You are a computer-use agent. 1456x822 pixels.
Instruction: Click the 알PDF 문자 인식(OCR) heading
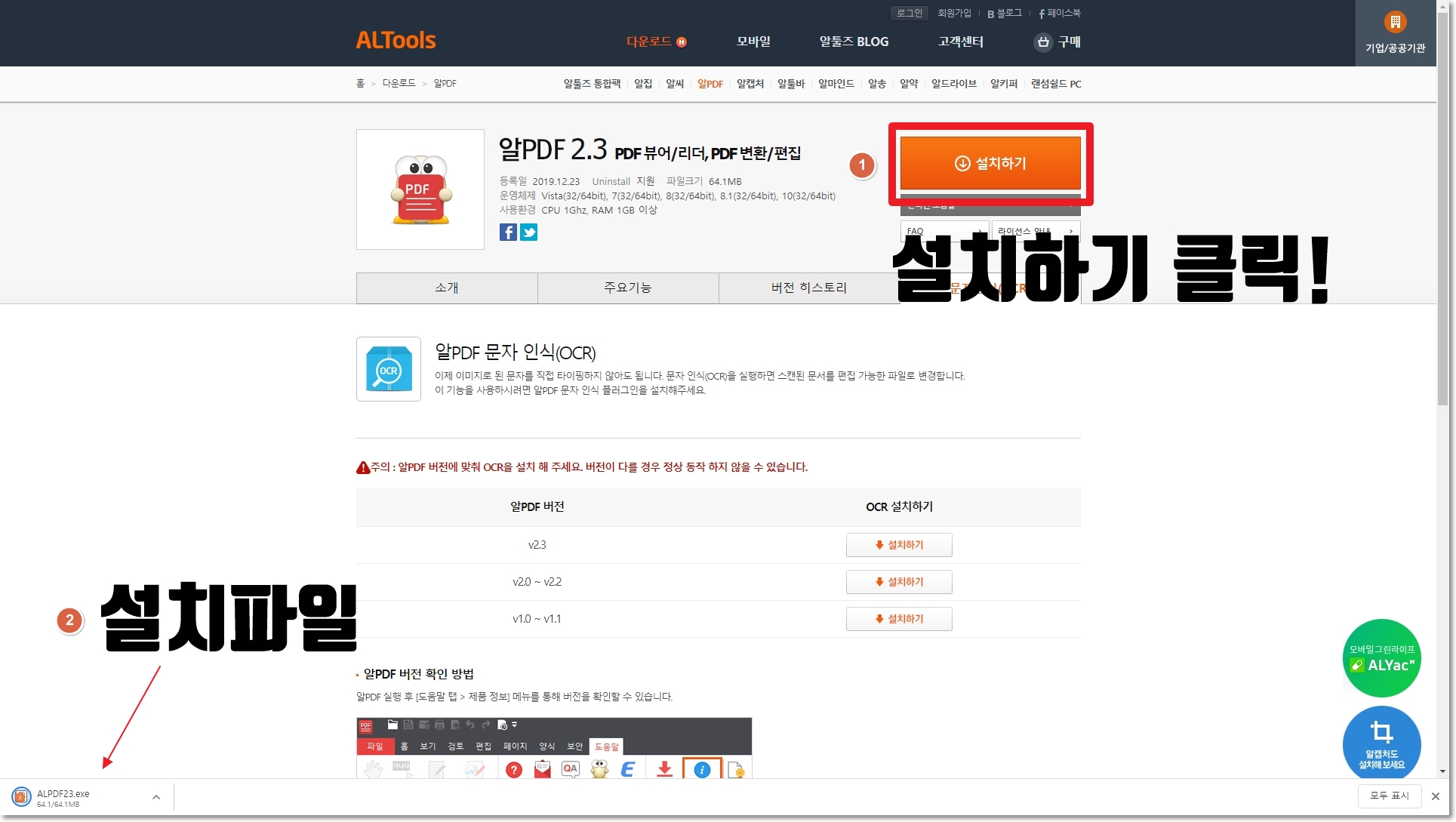[516, 353]
